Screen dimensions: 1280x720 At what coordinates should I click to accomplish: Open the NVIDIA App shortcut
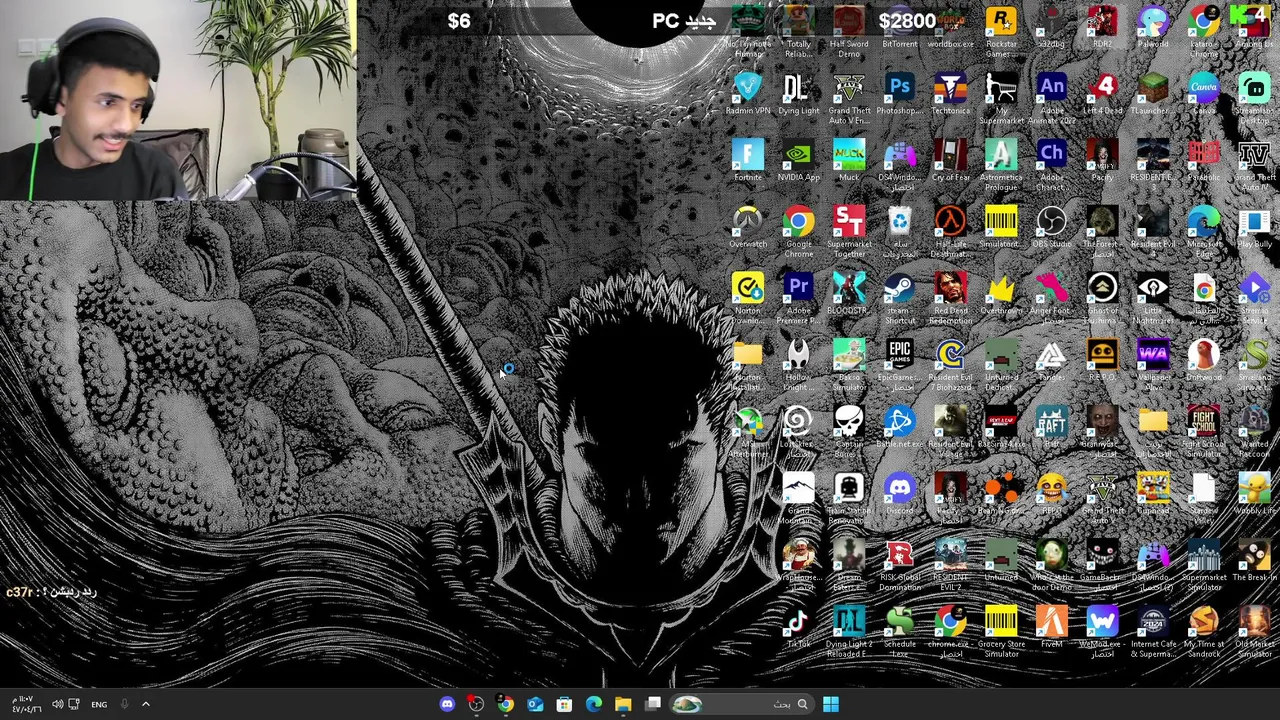(x=798, y=161)
